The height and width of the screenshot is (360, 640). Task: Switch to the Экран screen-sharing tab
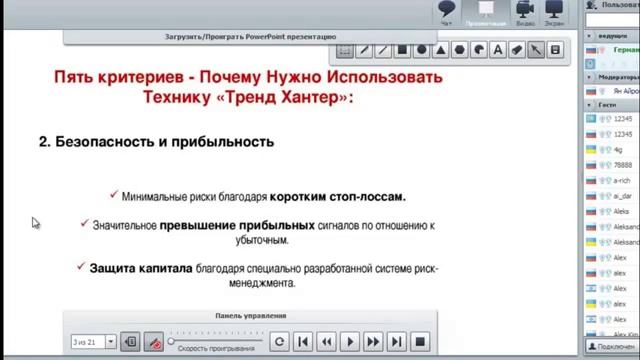coord(554,13)
